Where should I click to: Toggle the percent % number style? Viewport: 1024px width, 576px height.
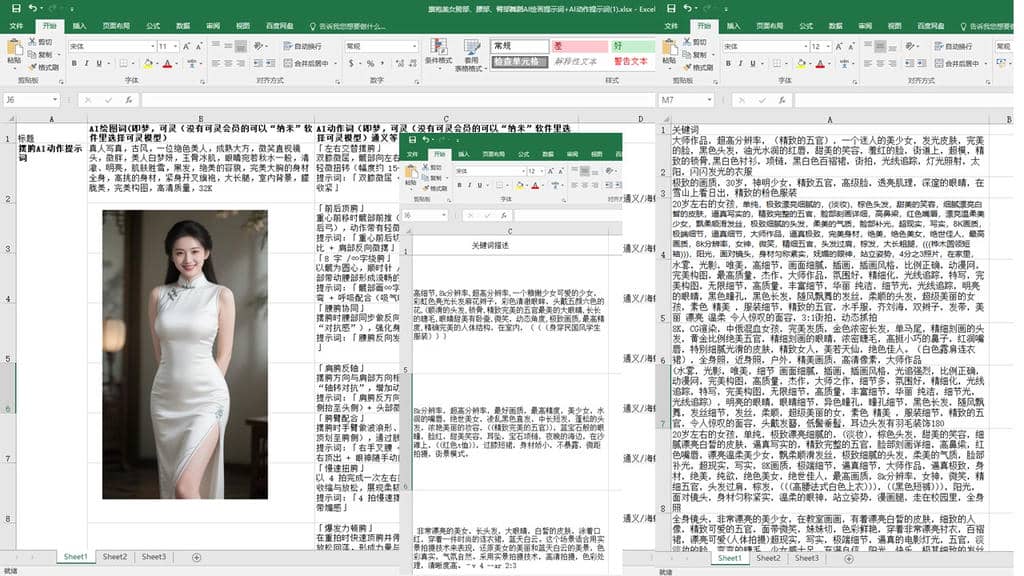(370, 63)
